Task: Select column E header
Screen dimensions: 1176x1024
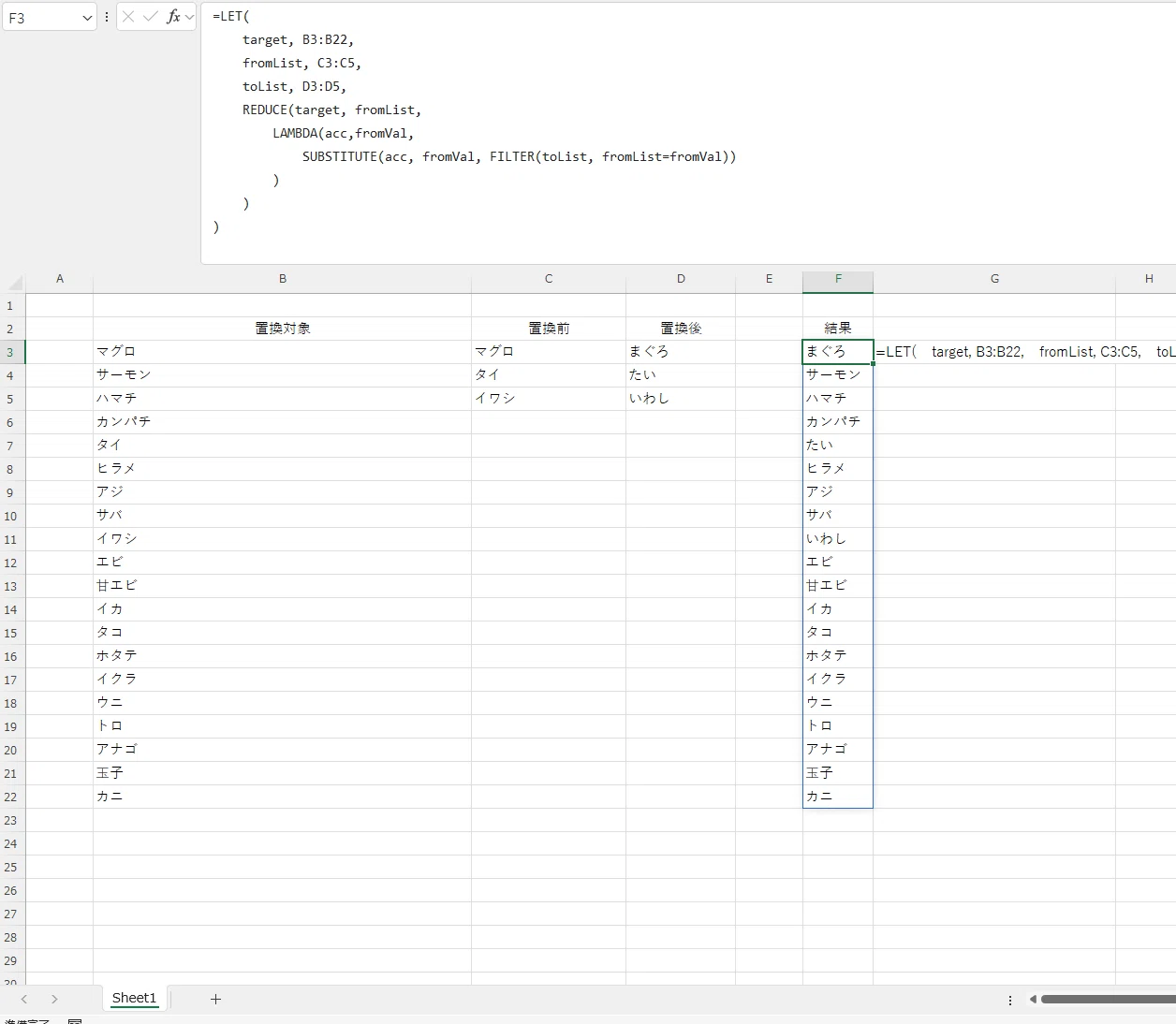Action: pos(770,279)
